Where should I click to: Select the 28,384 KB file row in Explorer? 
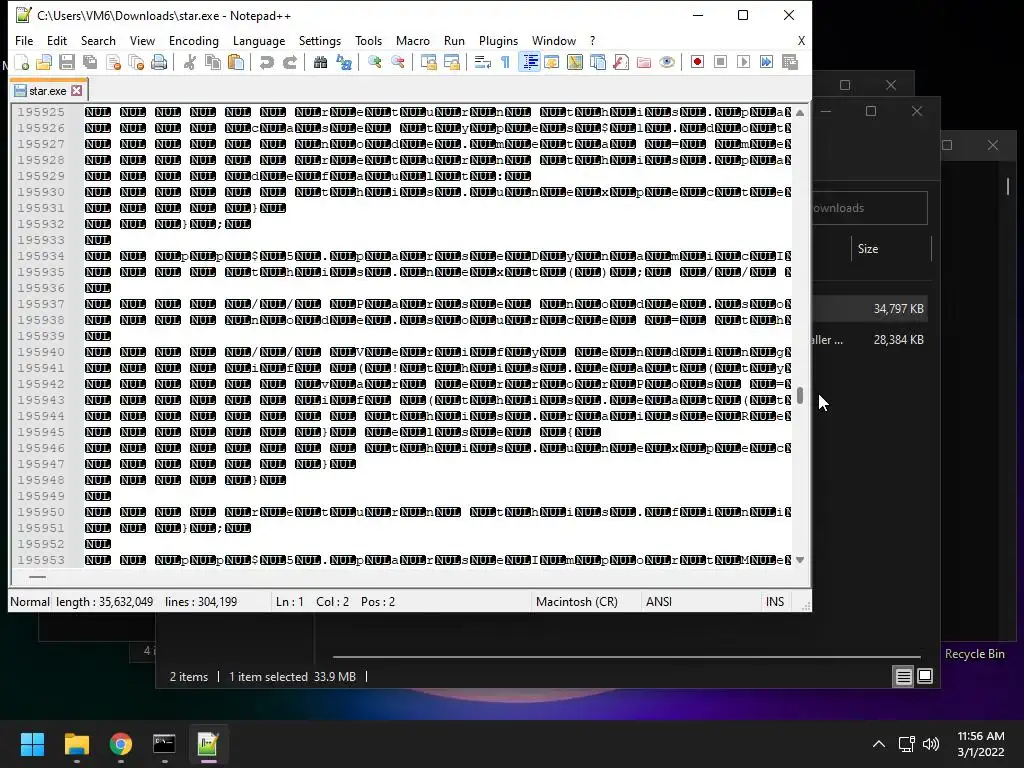tap(870, 340)
